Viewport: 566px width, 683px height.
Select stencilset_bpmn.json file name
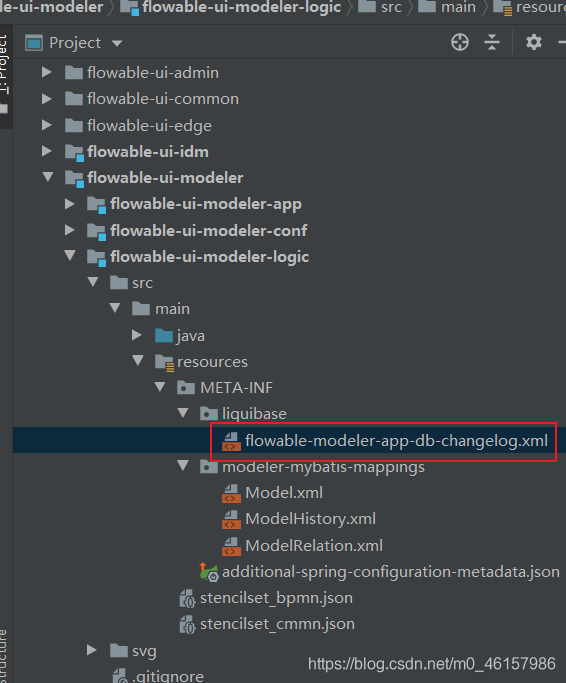pyautogui.click(x=276, y=598)
